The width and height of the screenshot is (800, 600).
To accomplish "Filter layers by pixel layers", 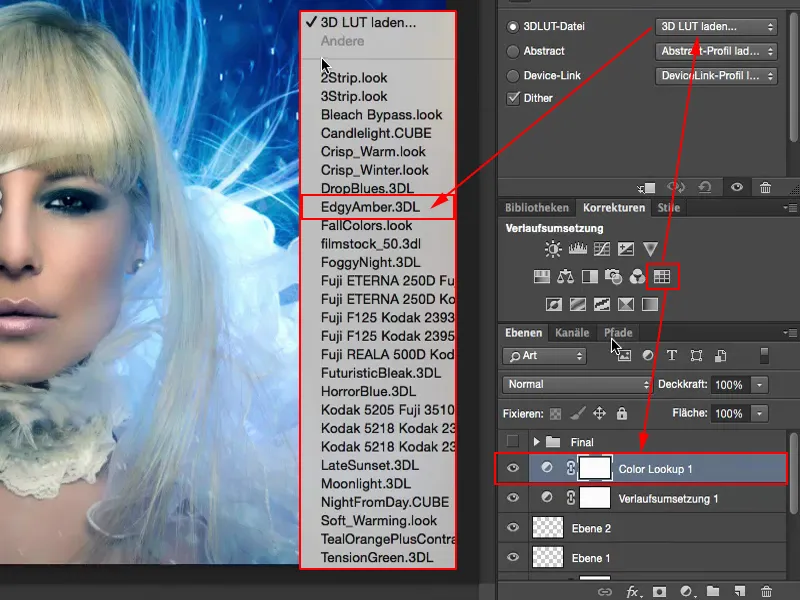I will click(x=623, y=356).
